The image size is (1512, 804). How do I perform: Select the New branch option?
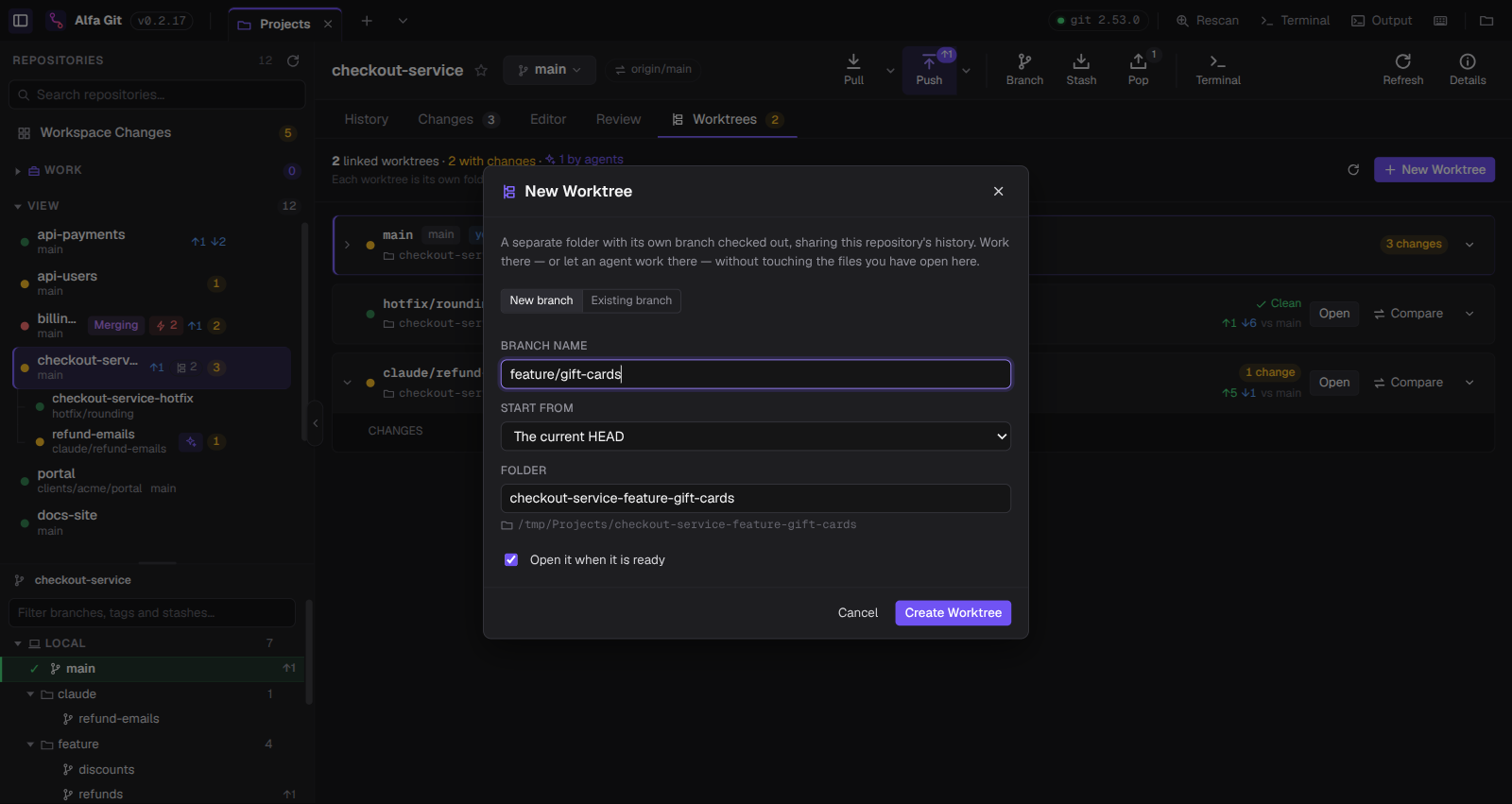pos(541,300)
